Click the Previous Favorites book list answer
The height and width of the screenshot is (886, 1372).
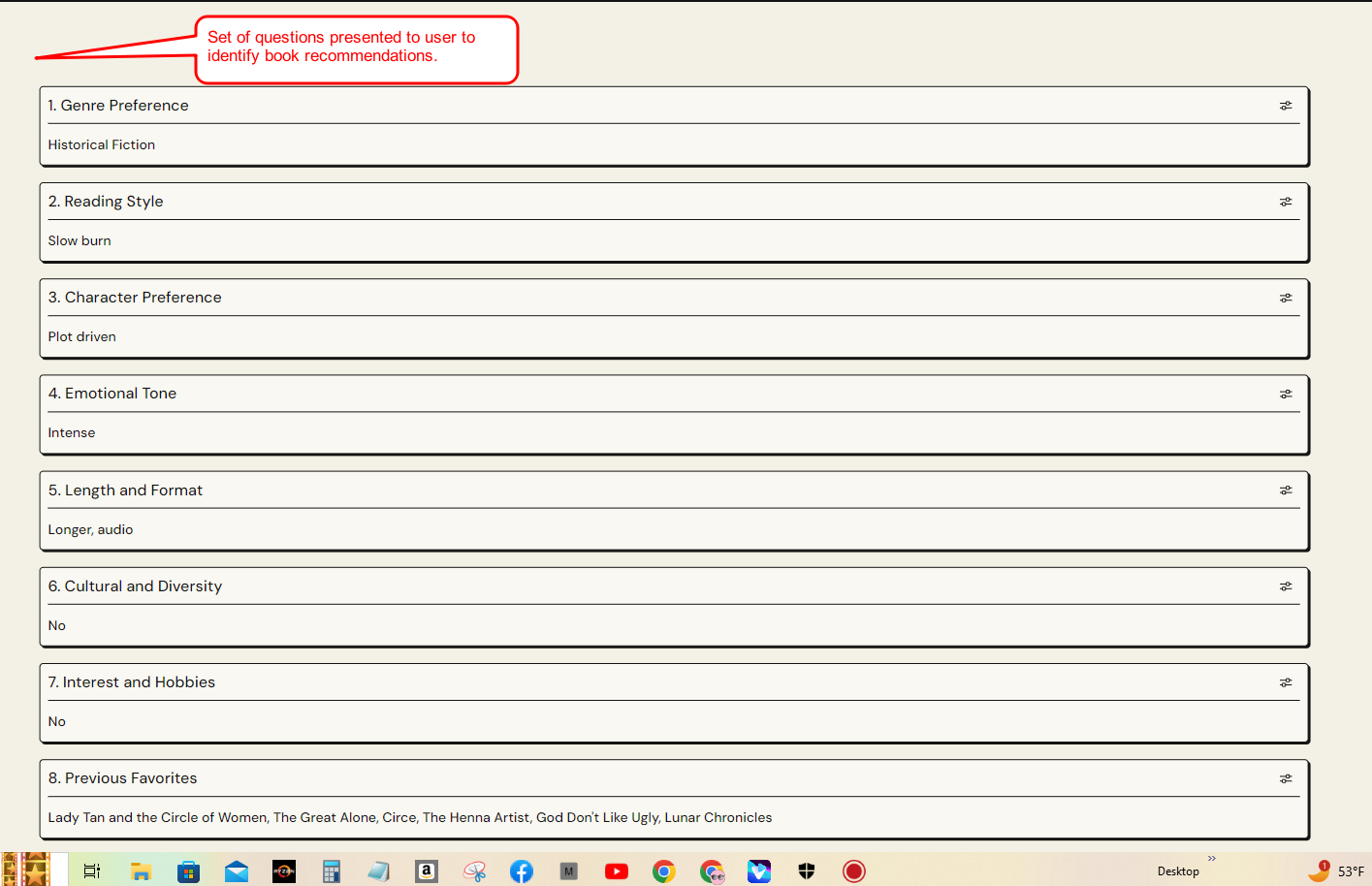click(410, 817)
